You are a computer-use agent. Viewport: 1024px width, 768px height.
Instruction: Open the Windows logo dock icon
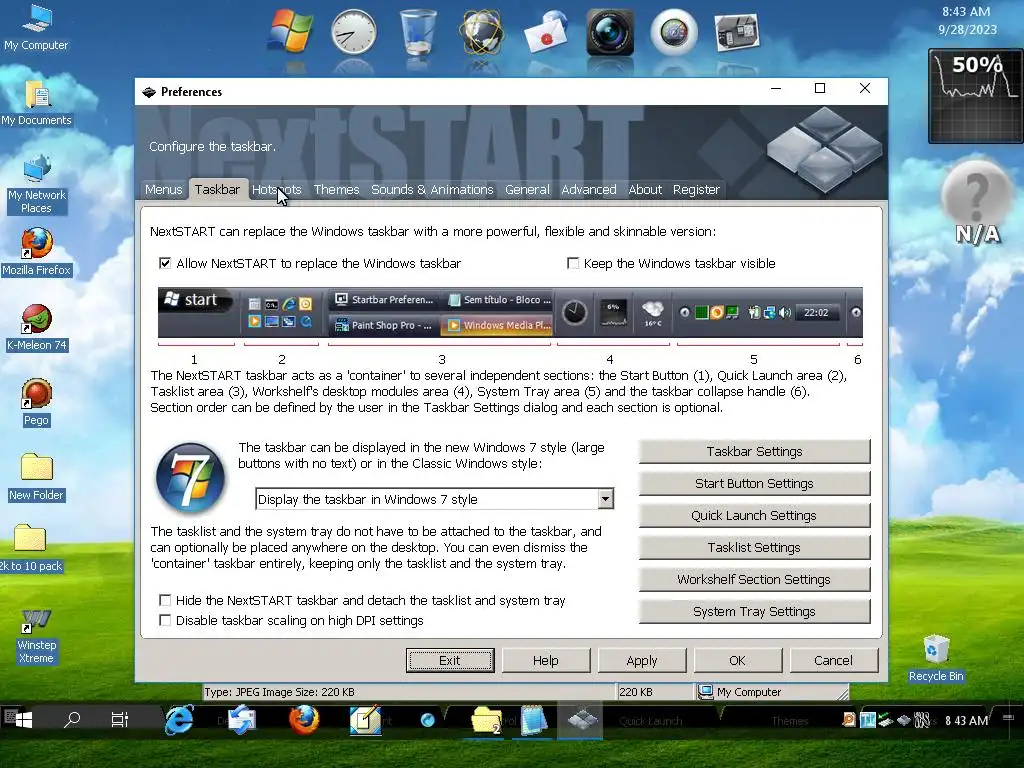point(290,32)
